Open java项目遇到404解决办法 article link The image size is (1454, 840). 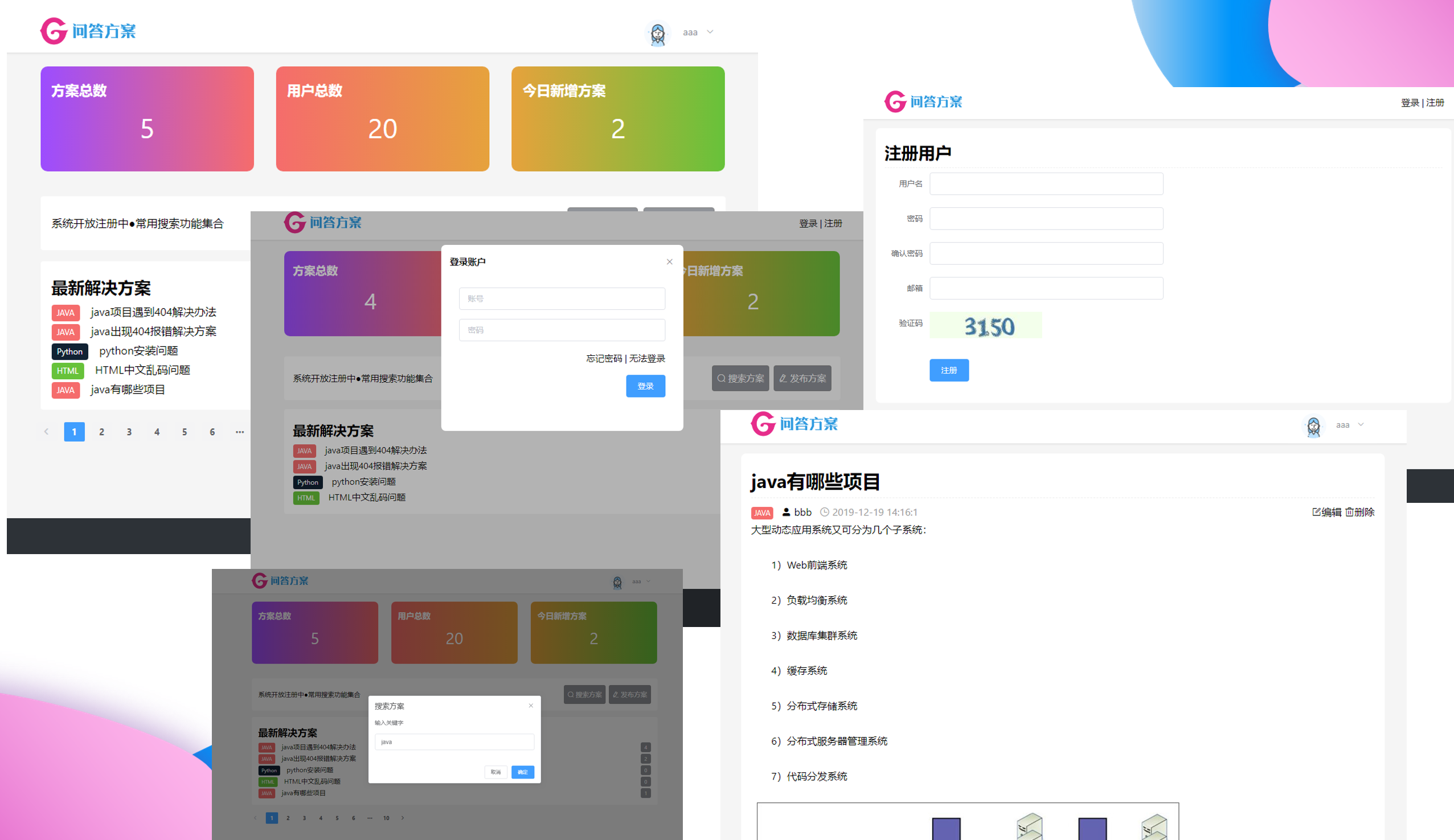point(153,313)
